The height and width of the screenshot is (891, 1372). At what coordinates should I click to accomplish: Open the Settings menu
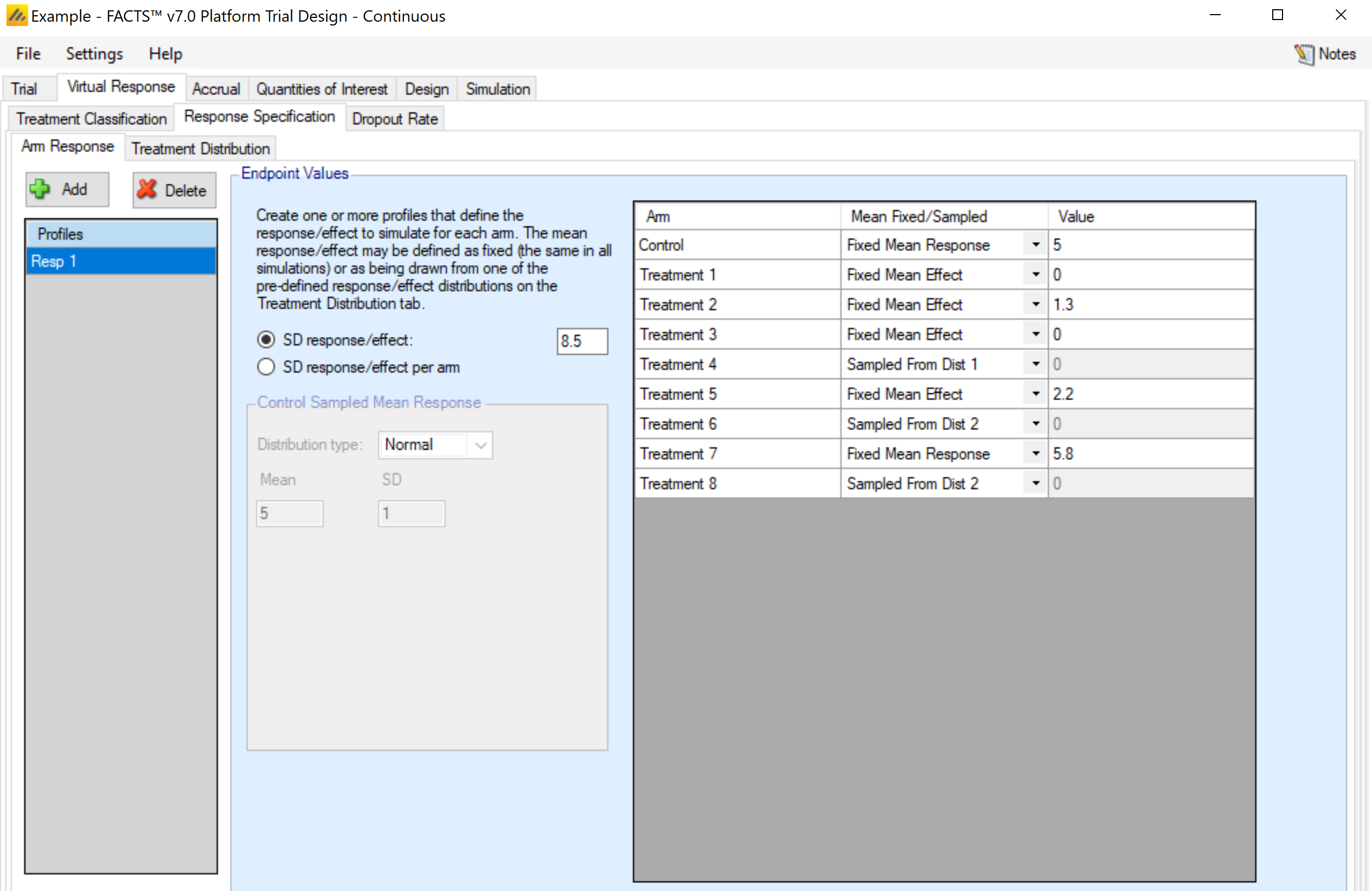click(94, 54)
